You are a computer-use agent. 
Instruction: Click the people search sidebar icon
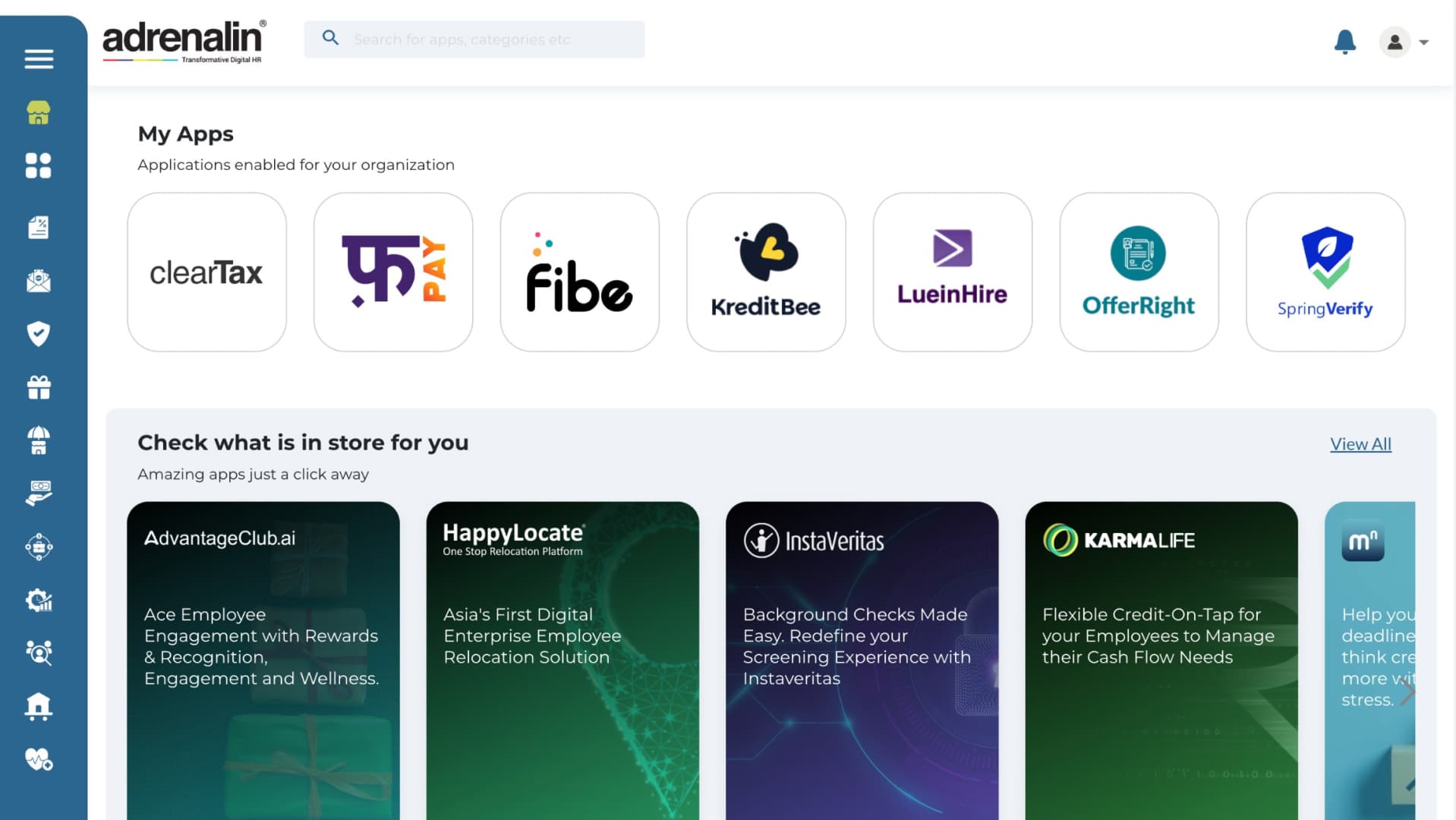pyautogui.click(x=39, y=653)
